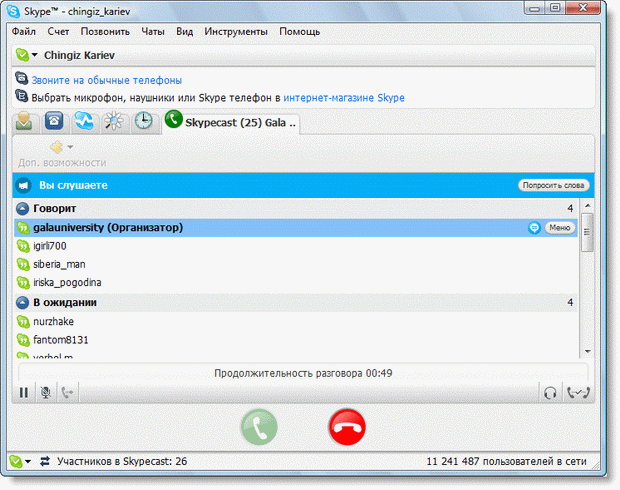
Task: Click status icon next to iriska_pogodina
Action: [23, 282]
